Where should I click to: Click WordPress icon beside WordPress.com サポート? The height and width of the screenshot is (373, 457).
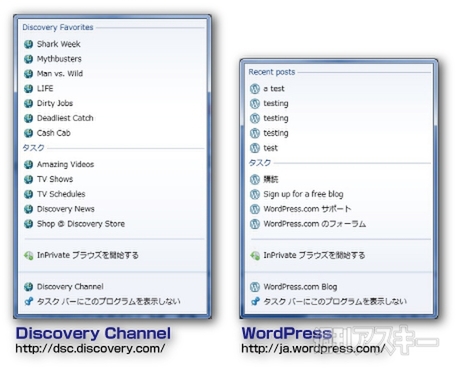(x=255, y=209)
